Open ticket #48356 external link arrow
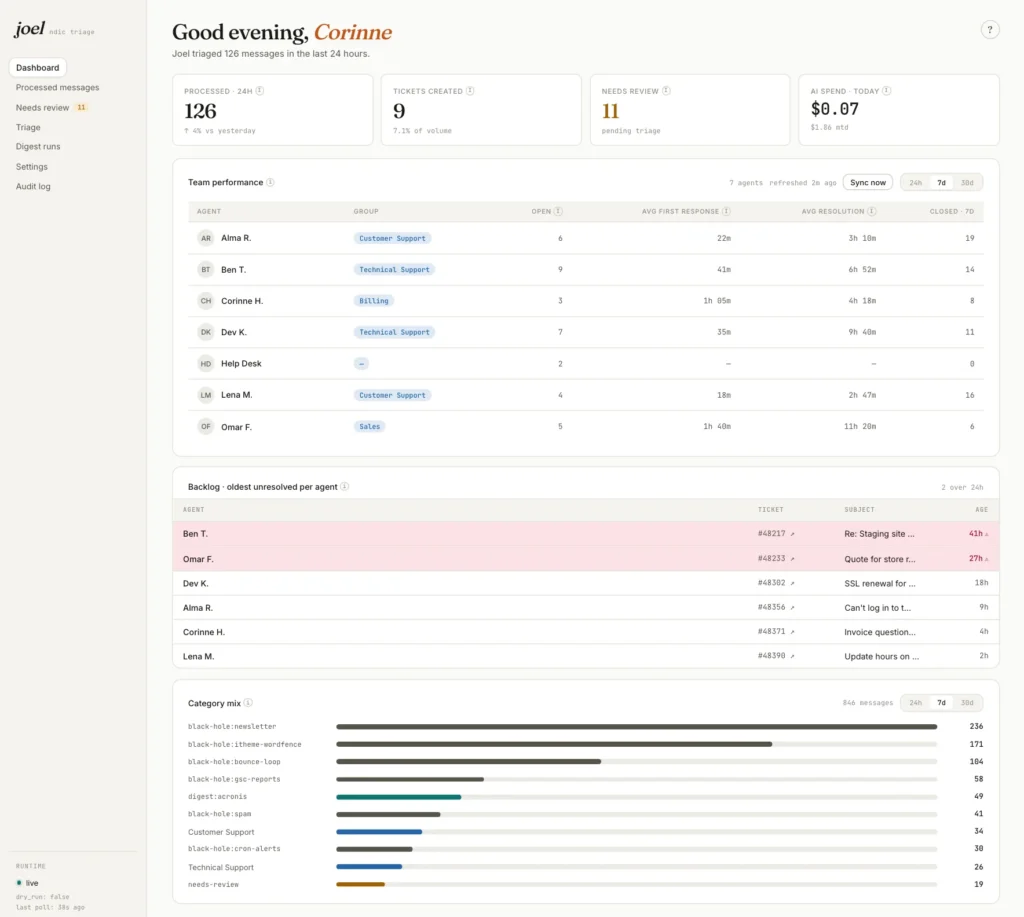1024x917 pixels. [x=793, y=607]
